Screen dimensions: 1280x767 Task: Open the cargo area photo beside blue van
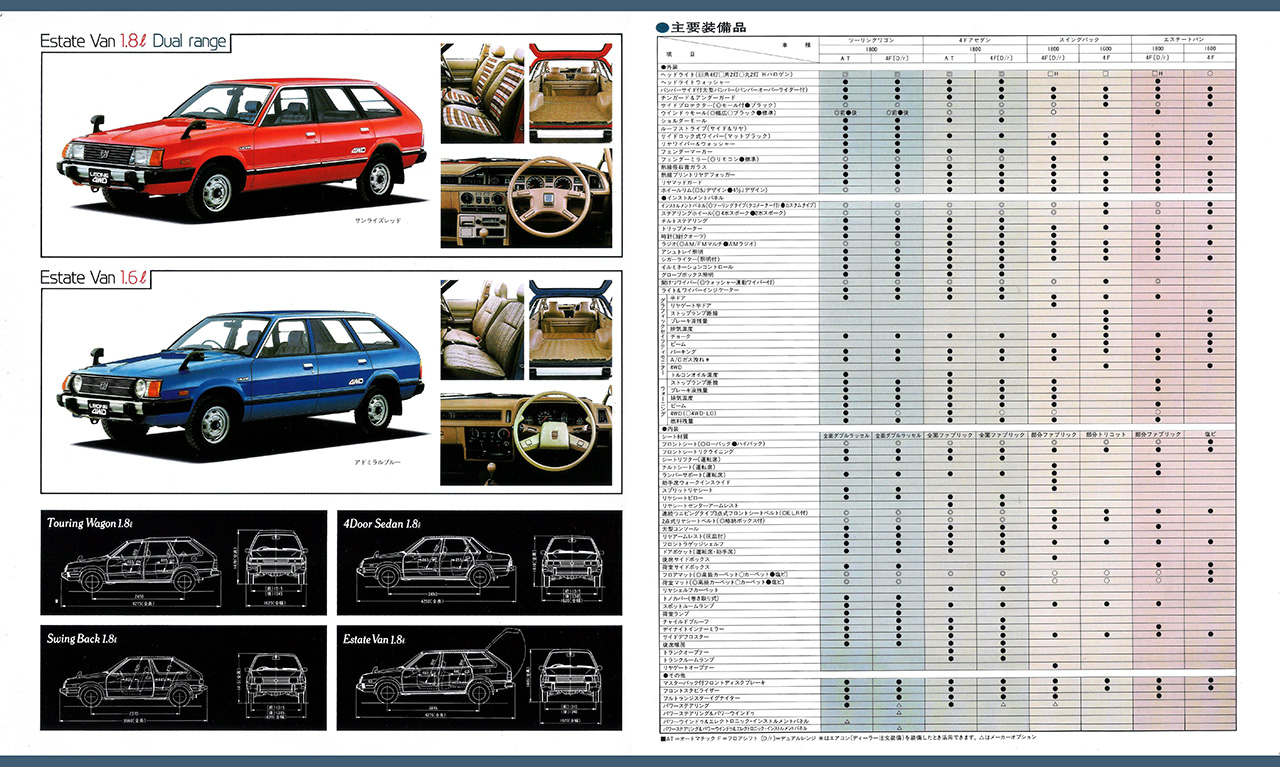[569, 330]
